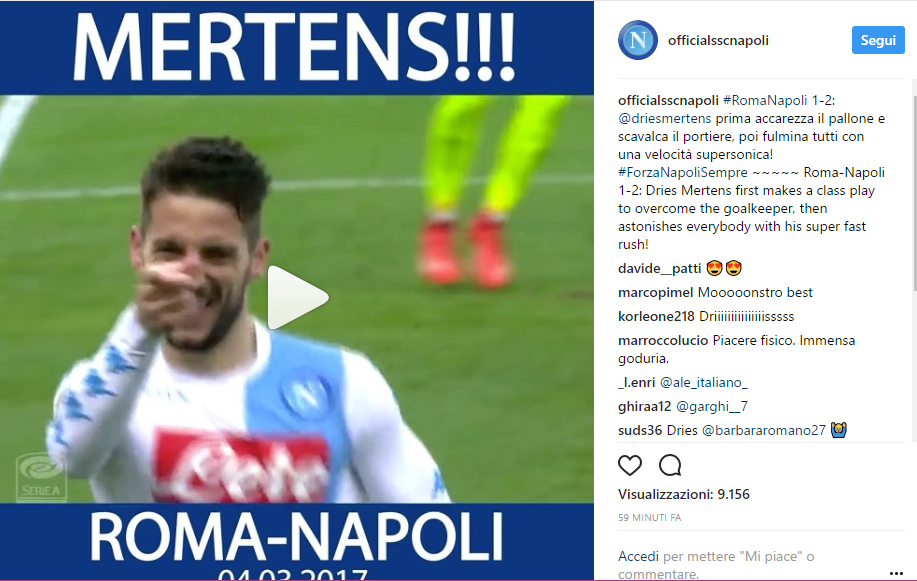Click the Napoli profile avatar
The height and width of the screenshot is (581, 917).
tap(637, 40)
